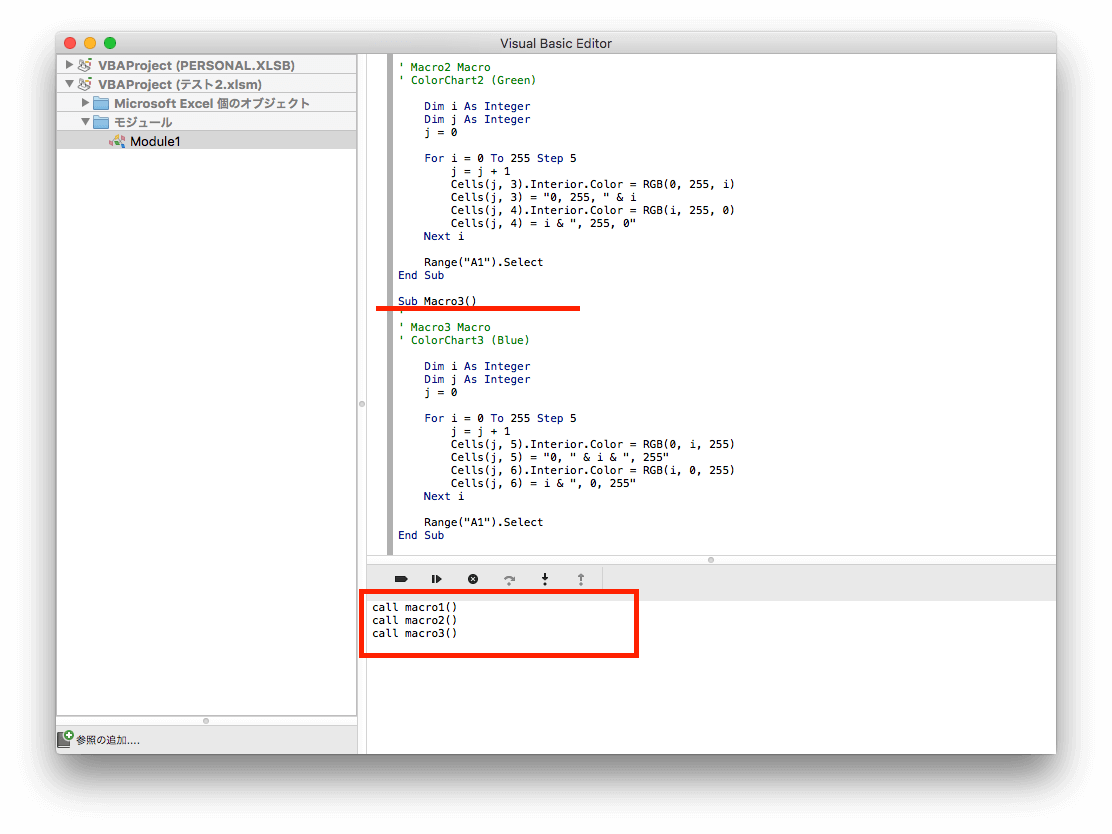Click the ' Macro2 Macro comment line
Viewport: 1112px width, 834px height.
(444, 67)
